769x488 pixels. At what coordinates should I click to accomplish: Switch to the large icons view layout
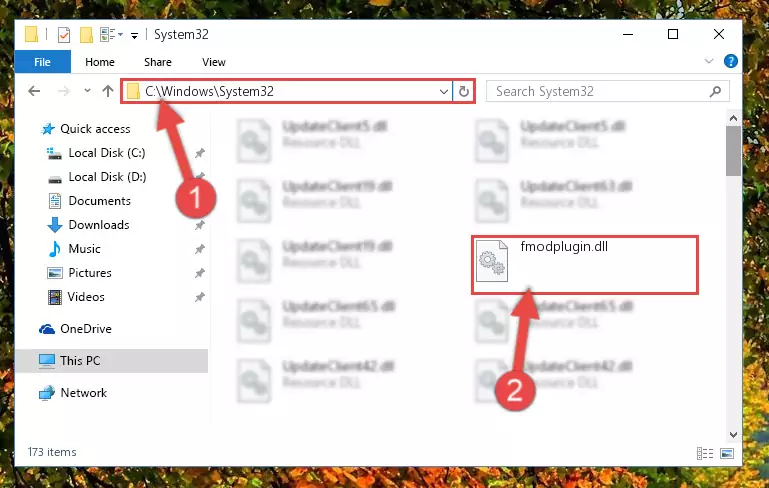tap(727, 453)
